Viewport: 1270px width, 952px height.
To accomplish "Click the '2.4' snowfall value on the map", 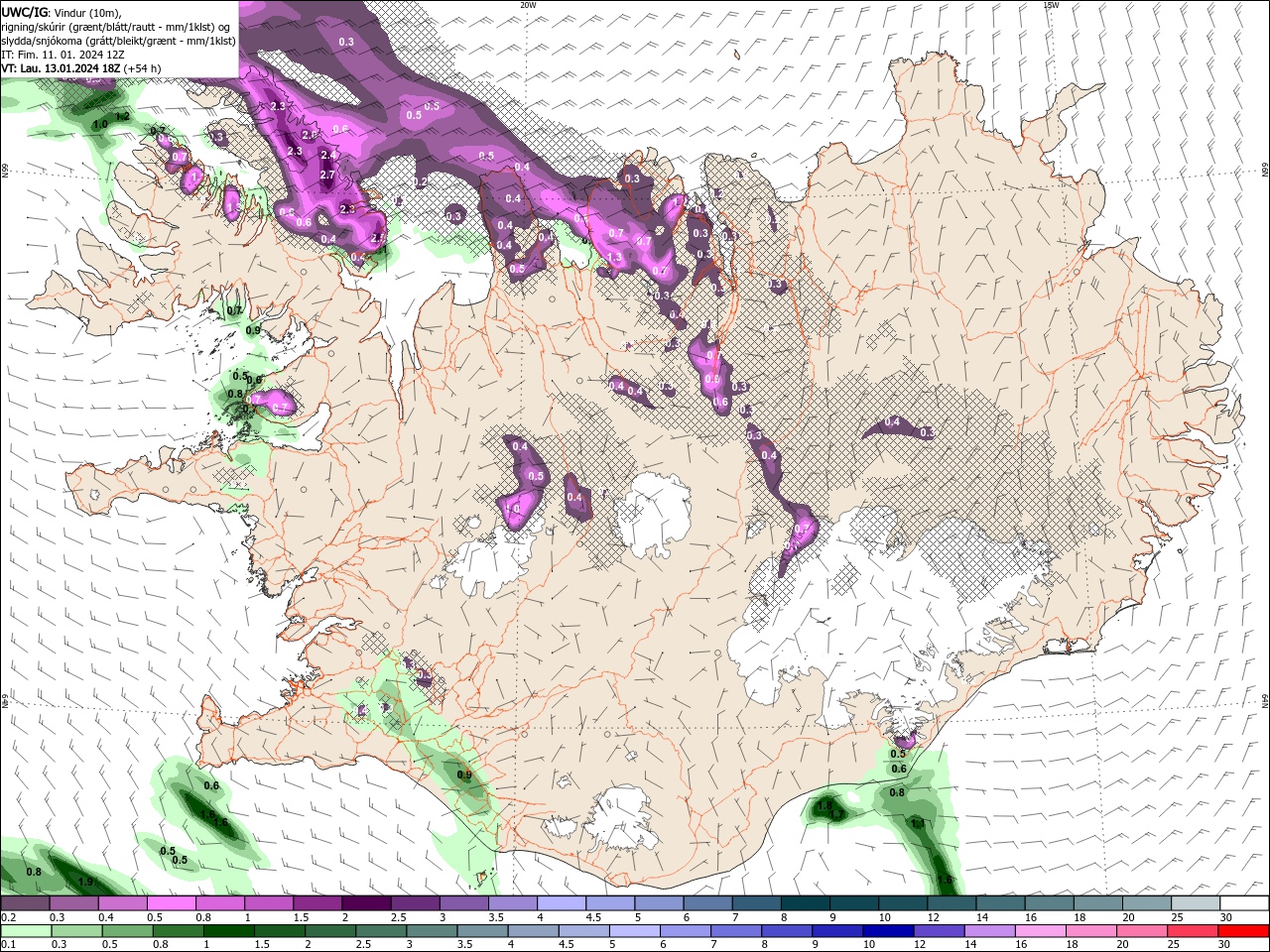I will coord(328,155).
